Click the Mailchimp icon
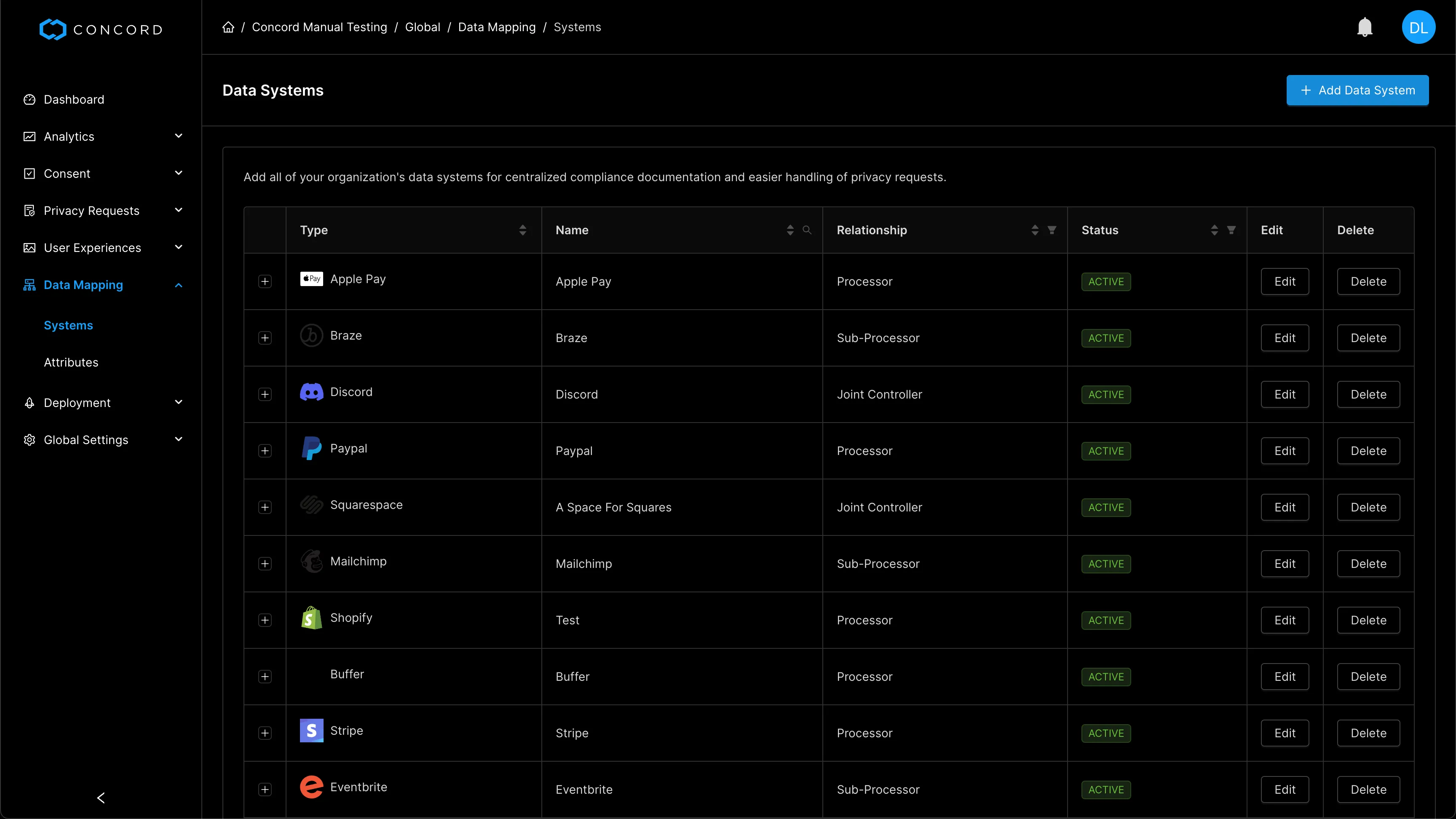1456x819 pixels. (x=311, y=561)
